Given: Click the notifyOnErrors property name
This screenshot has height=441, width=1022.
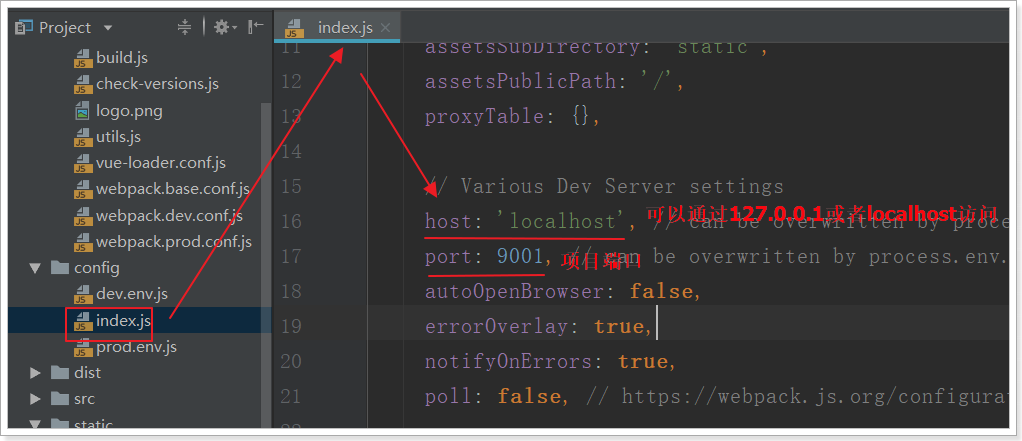Looking at the screenshot, I should 509,362.
